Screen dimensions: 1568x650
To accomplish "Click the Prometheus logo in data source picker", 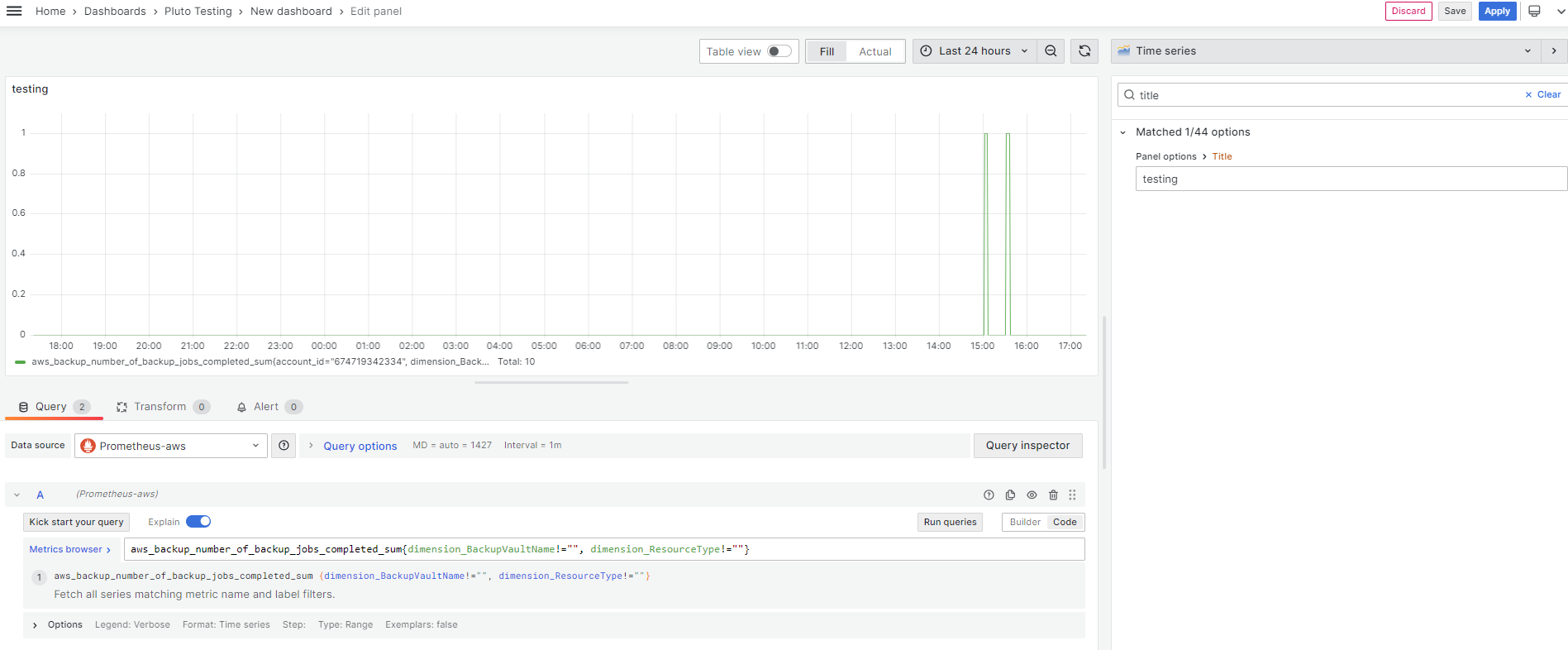I will [x=88, y=446].
